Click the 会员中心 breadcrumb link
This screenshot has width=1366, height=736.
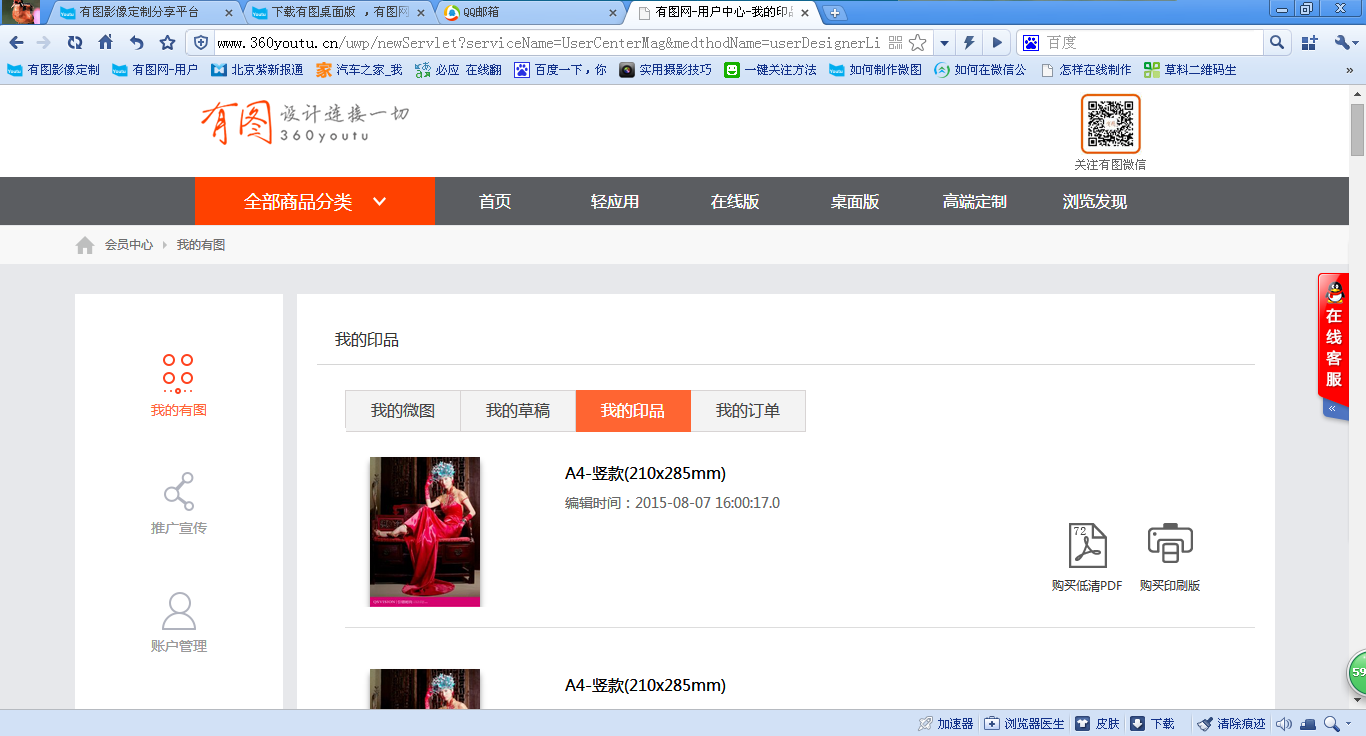pyautogui.click(x=129, y=244)
